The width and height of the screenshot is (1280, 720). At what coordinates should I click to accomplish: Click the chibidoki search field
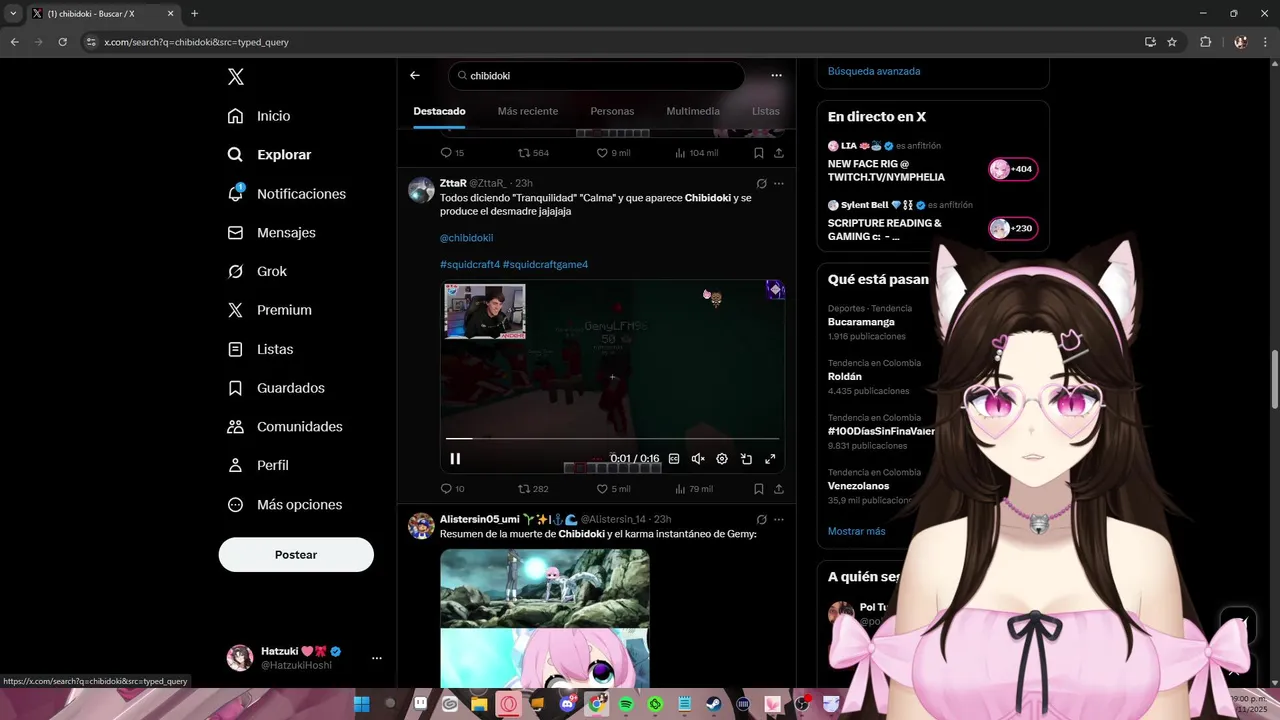tap(597, 75)
